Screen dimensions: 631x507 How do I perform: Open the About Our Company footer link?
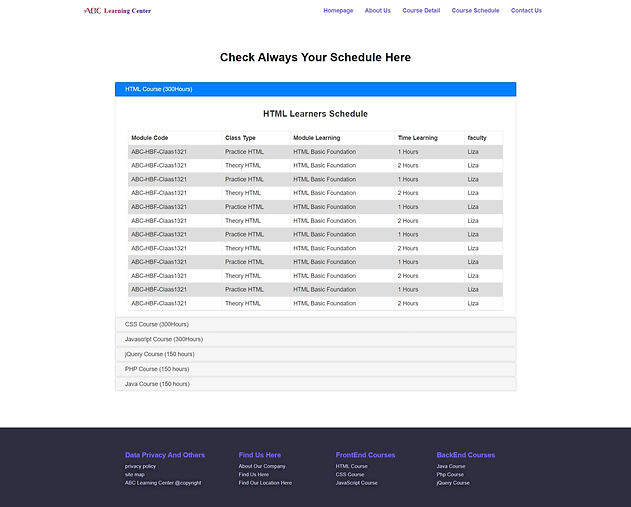coord(262,466)
